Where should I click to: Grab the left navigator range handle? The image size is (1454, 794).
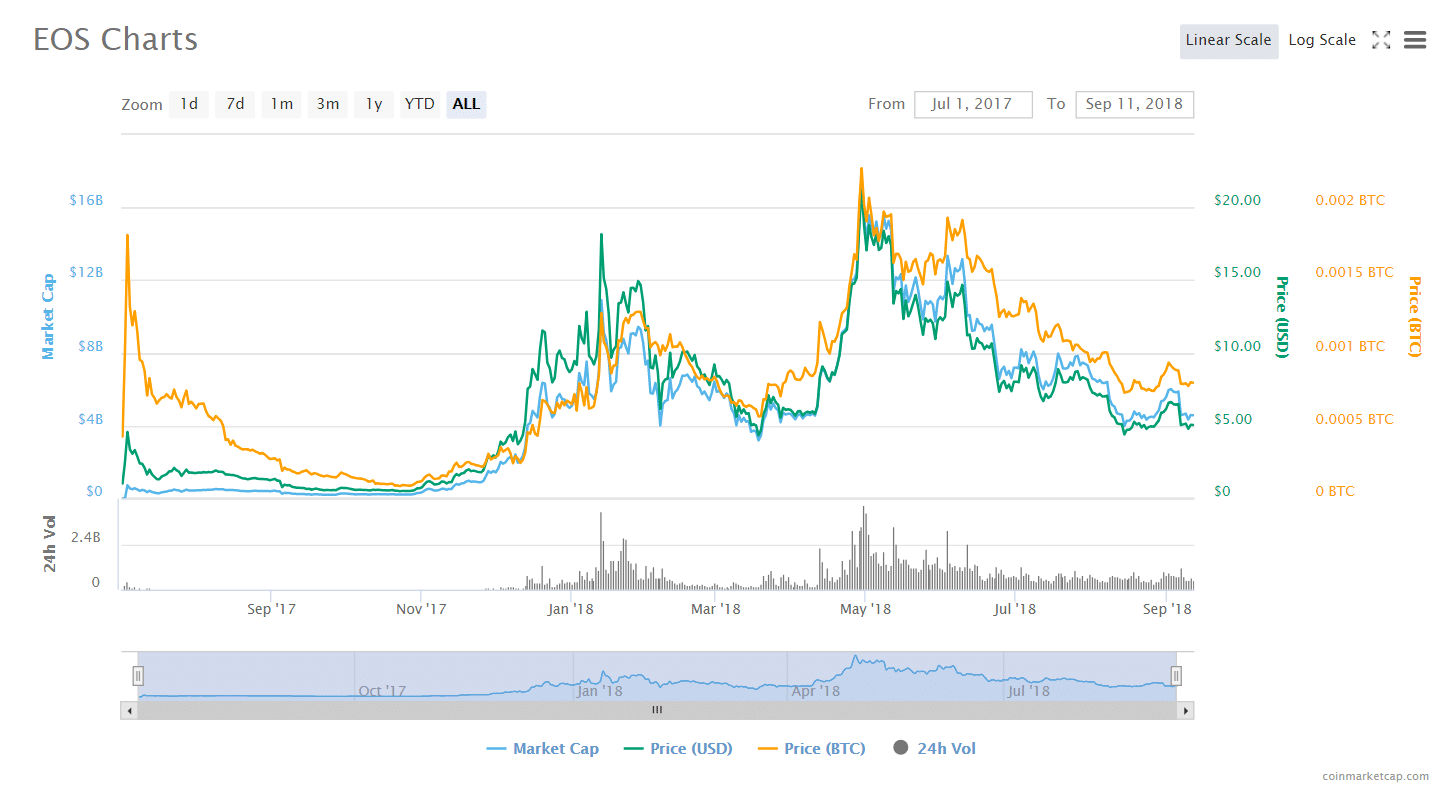click(x=139, y=676)
